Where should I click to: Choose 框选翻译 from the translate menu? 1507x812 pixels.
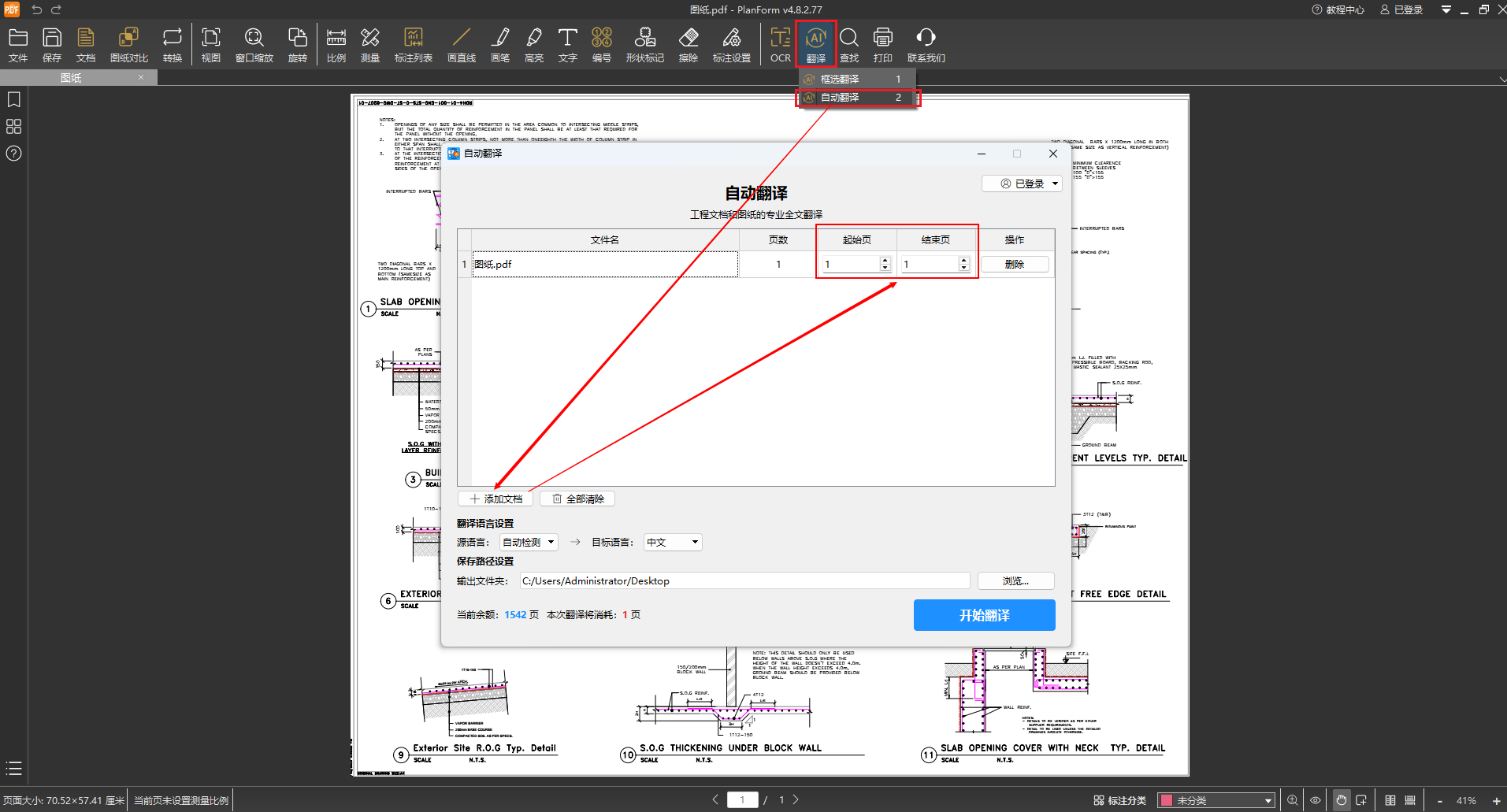(840, 80)
